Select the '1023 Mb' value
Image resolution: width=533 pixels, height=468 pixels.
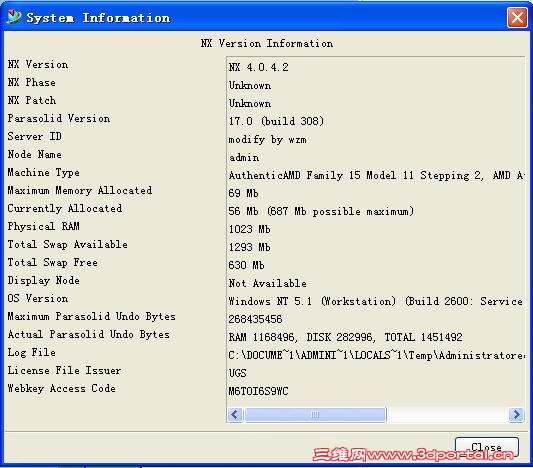[250, 229]
